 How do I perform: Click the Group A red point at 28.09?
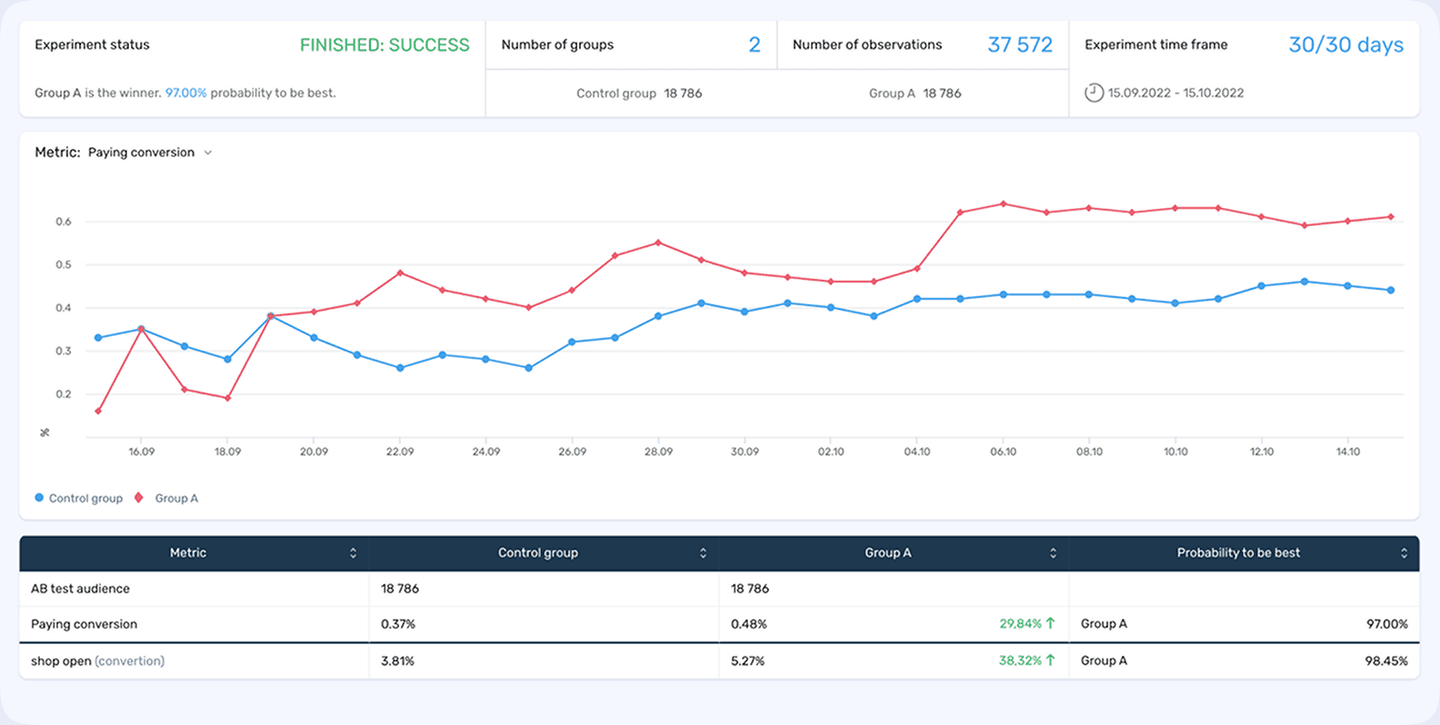click(658, 242)
